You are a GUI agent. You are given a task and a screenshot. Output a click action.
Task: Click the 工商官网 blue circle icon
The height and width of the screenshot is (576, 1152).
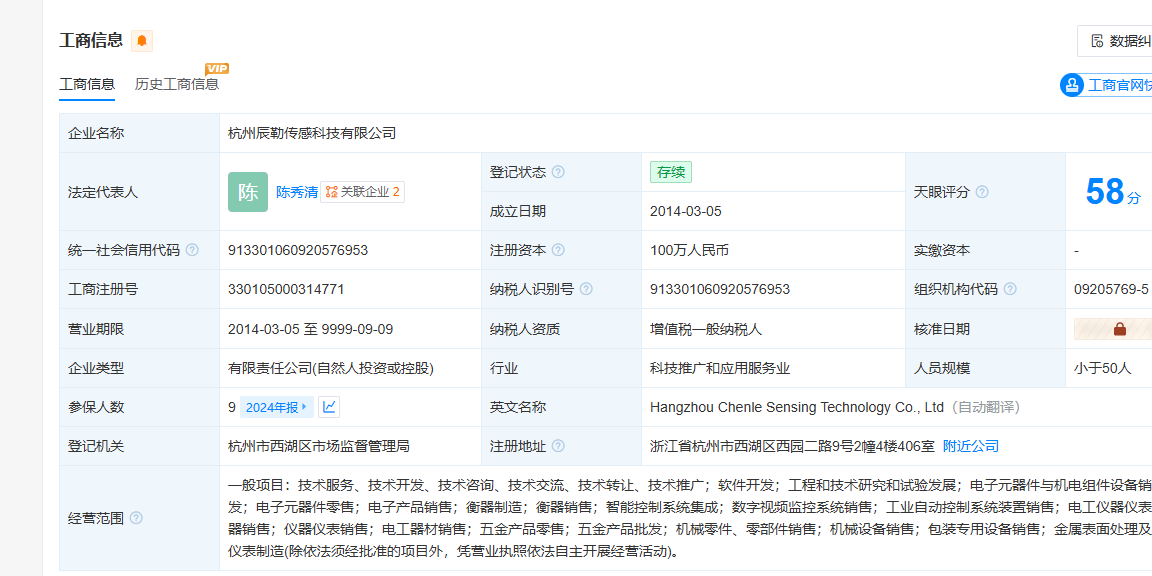[1071, 85]
